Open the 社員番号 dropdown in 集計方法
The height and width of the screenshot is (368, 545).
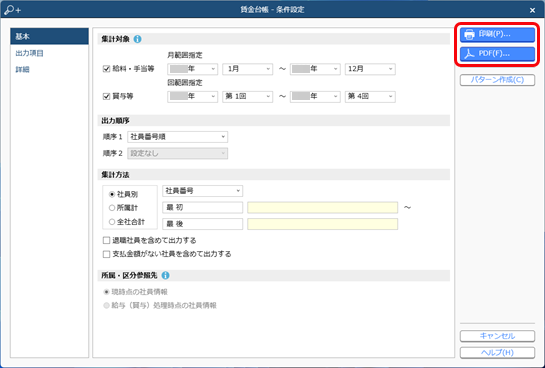point(203,191)
